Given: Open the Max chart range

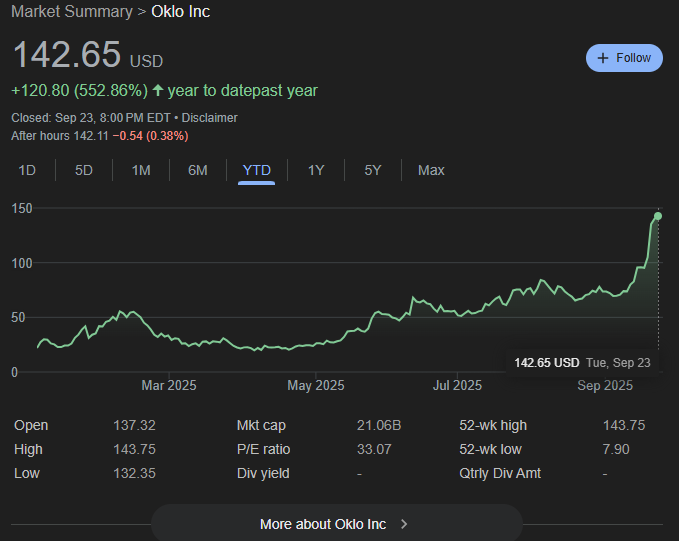Looking at the screenshot, I should [x=431, y=170].
